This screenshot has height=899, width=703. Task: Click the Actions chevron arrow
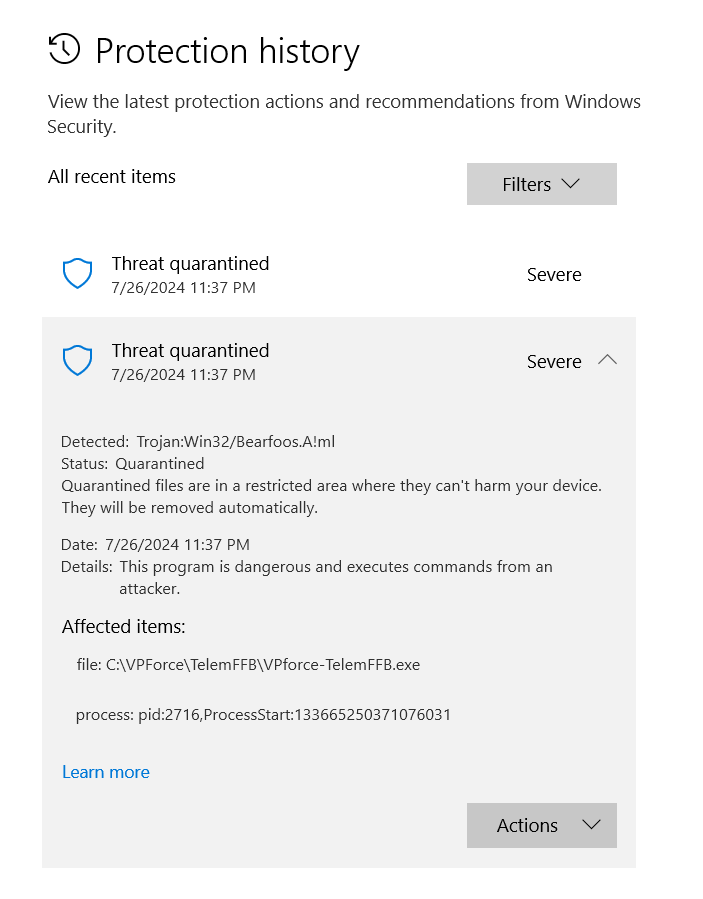pos(591,825)
